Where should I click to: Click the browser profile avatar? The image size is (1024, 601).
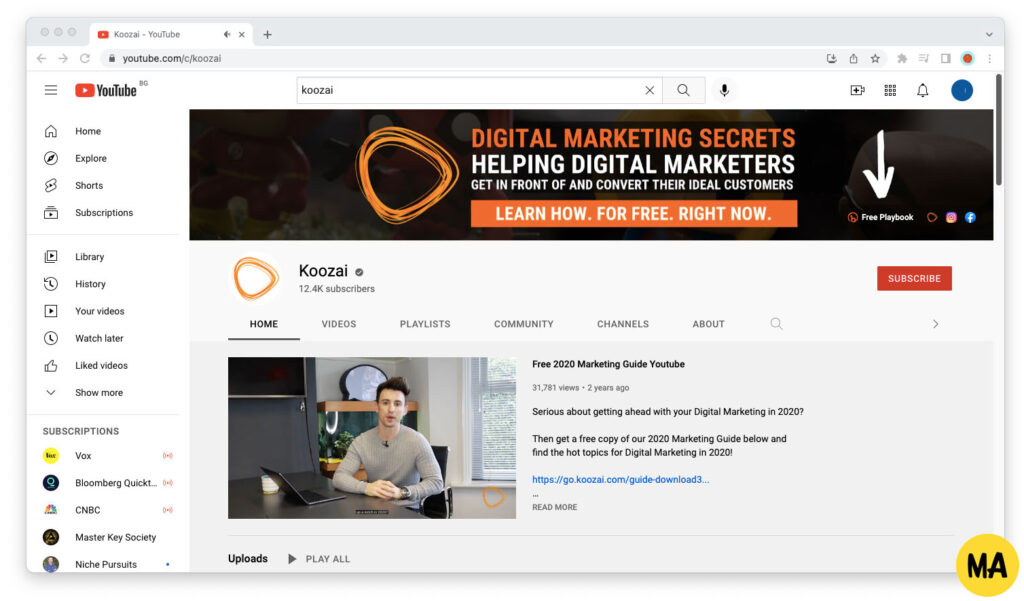(x=968, y=59)
